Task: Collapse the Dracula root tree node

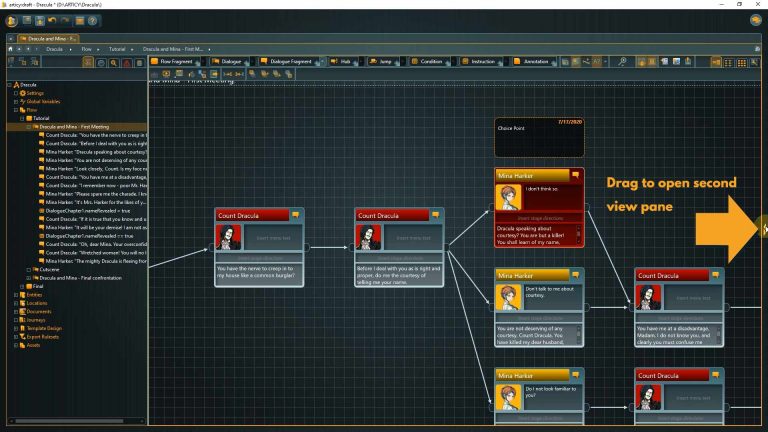Action: point(9,85)
